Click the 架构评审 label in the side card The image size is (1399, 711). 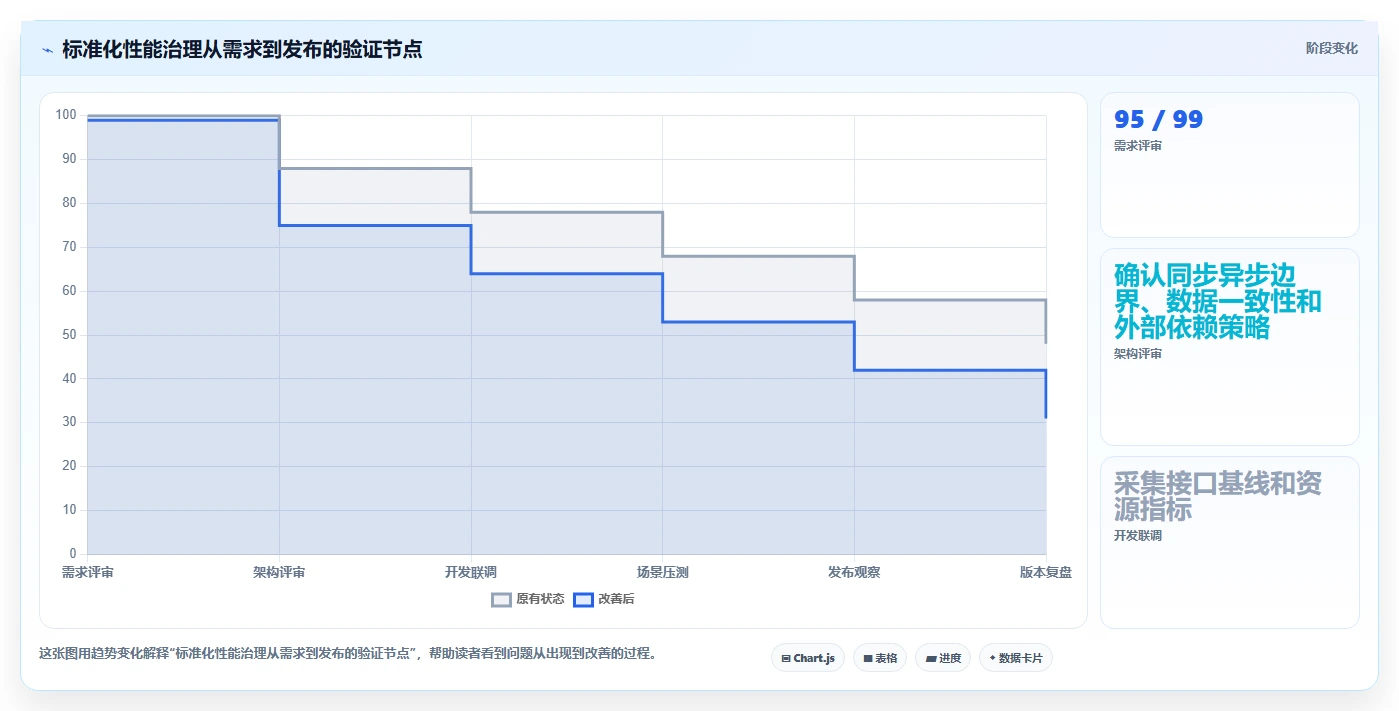(x=1138, y=354)
